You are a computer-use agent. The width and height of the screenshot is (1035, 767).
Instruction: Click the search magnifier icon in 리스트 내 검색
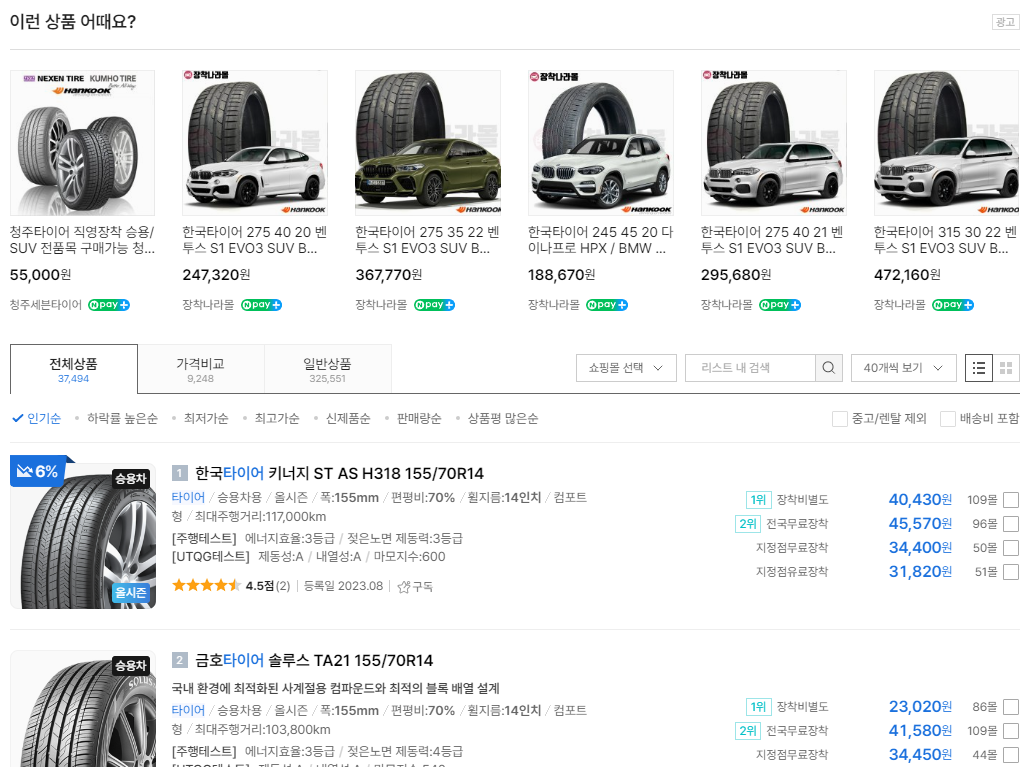tap(828, 368)
